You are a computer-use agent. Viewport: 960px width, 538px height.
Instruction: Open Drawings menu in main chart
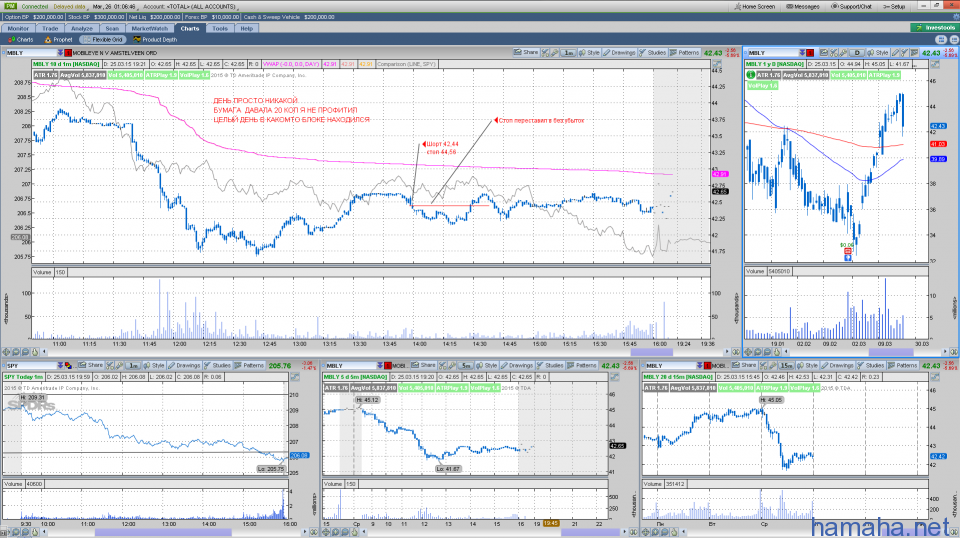pos(618,53)
